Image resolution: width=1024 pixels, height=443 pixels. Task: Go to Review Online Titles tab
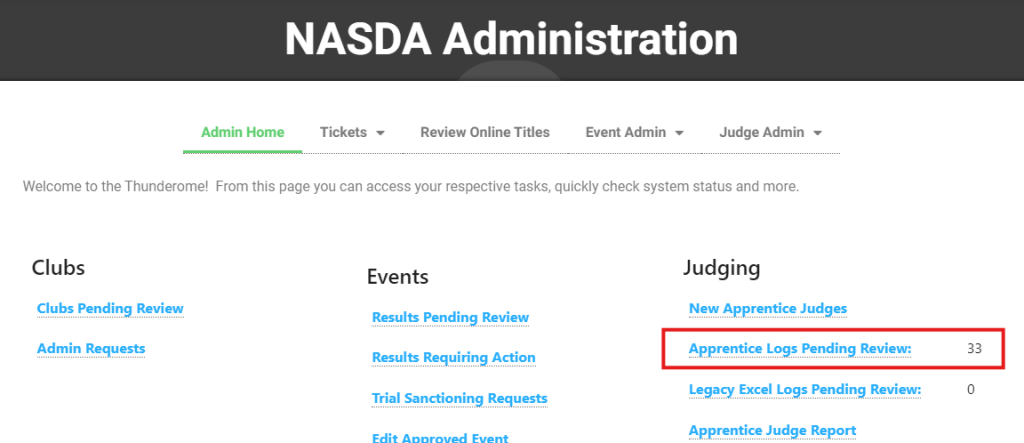coord(485,132)
